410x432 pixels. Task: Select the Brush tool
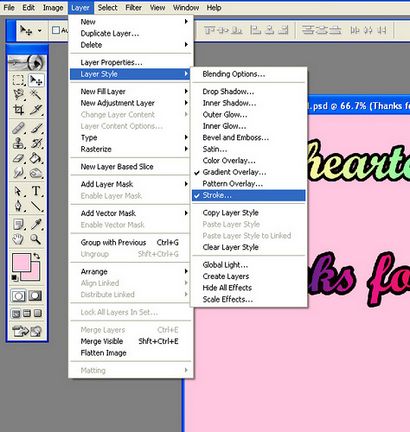(36, 128)
